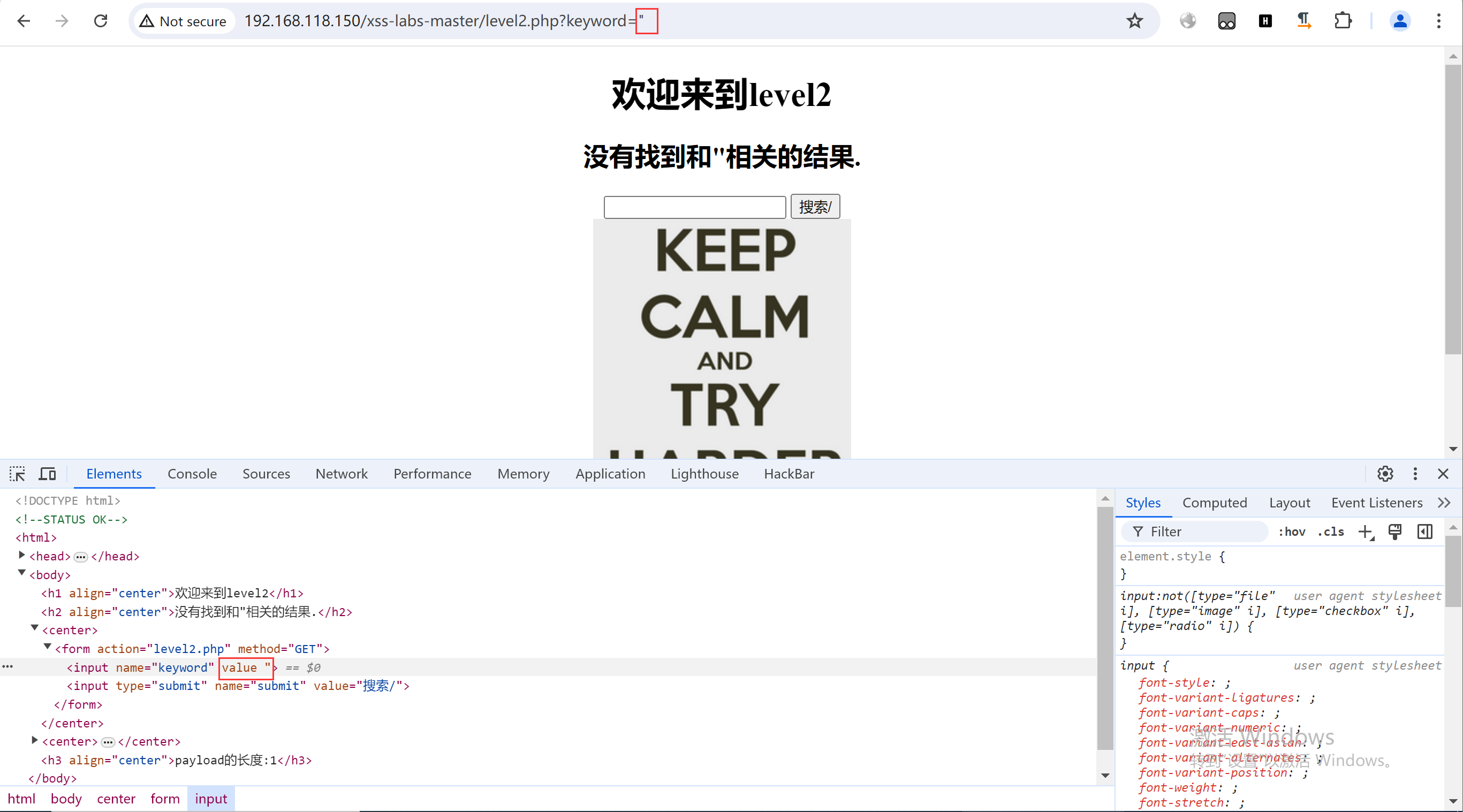1463x812 pixels.
Task: Open the Sources tab
Action: [x=266, y=474]
